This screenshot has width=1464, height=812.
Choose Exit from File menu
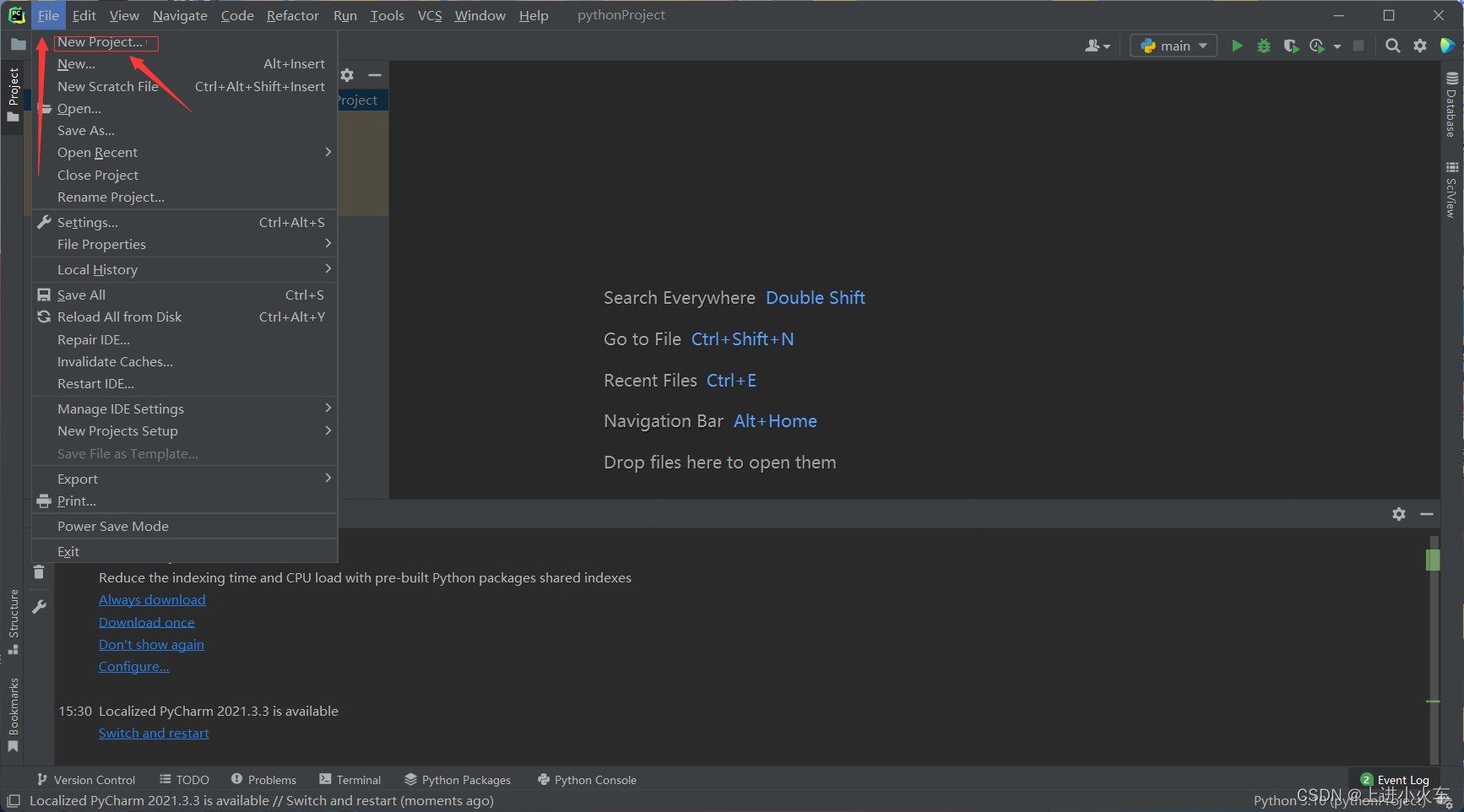click(x=184, y=551)
